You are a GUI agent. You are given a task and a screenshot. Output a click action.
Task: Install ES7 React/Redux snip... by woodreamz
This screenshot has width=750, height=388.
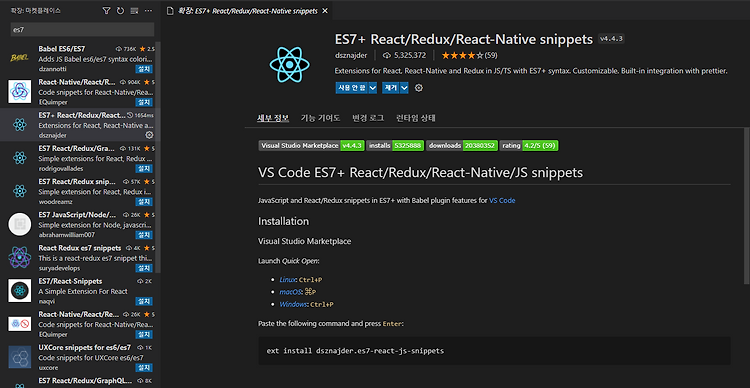(x=144, y=201)
